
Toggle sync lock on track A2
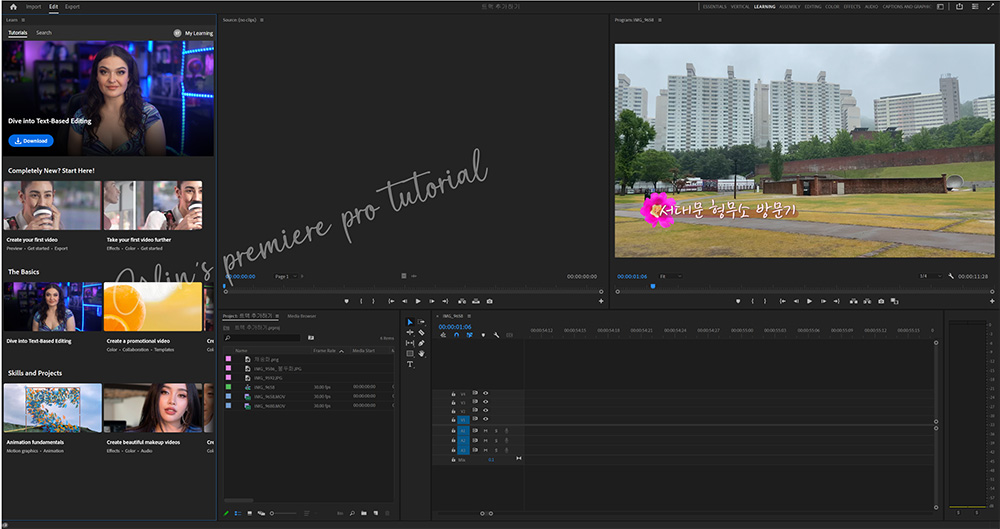pos(475,440)
